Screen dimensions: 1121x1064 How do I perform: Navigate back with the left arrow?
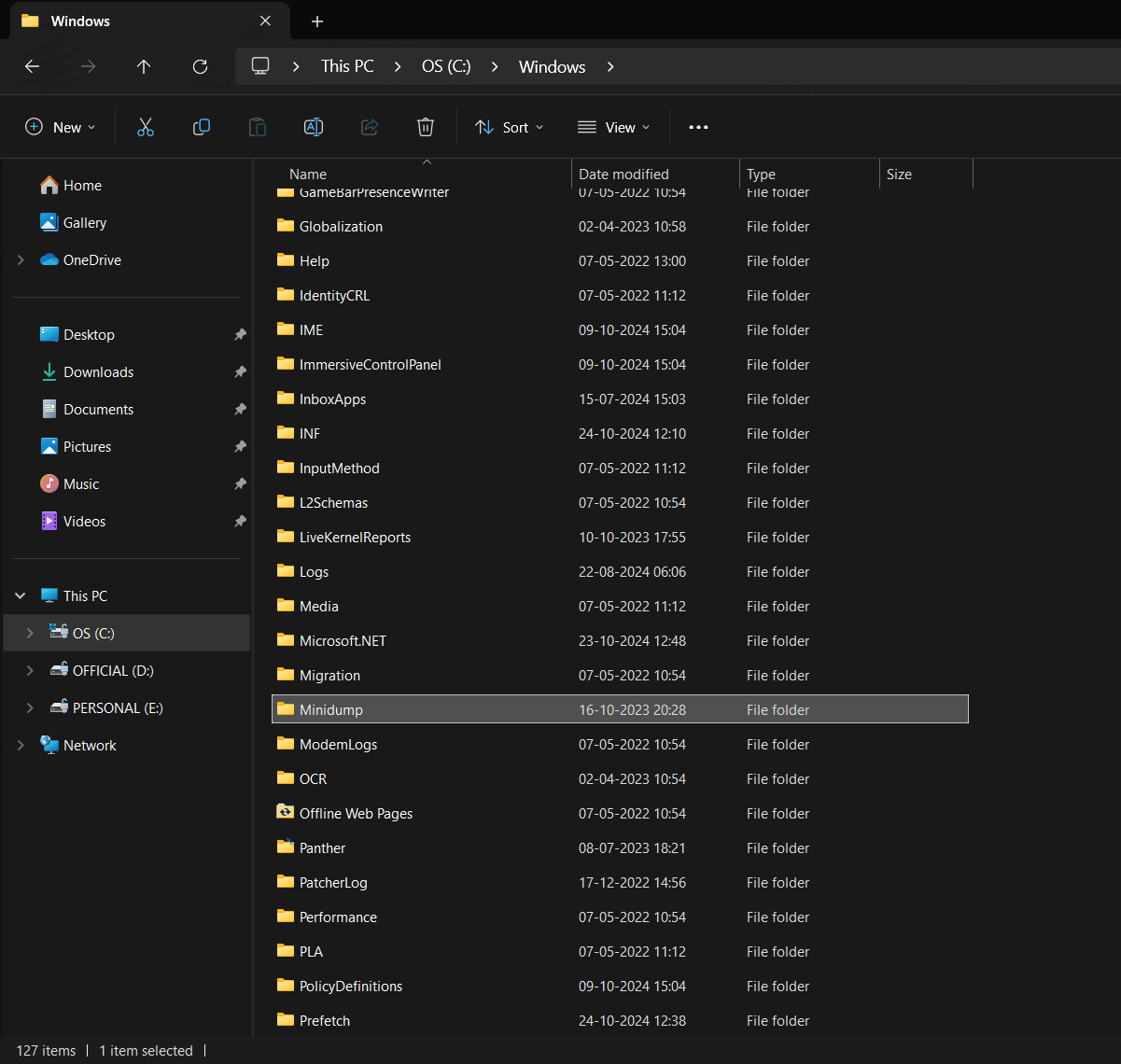tap(32, 67)
